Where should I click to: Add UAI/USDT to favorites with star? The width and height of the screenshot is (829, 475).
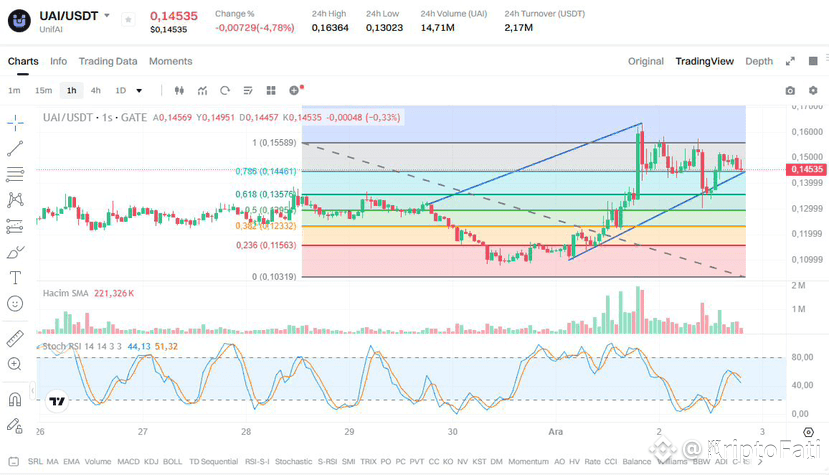click(128, 20)
